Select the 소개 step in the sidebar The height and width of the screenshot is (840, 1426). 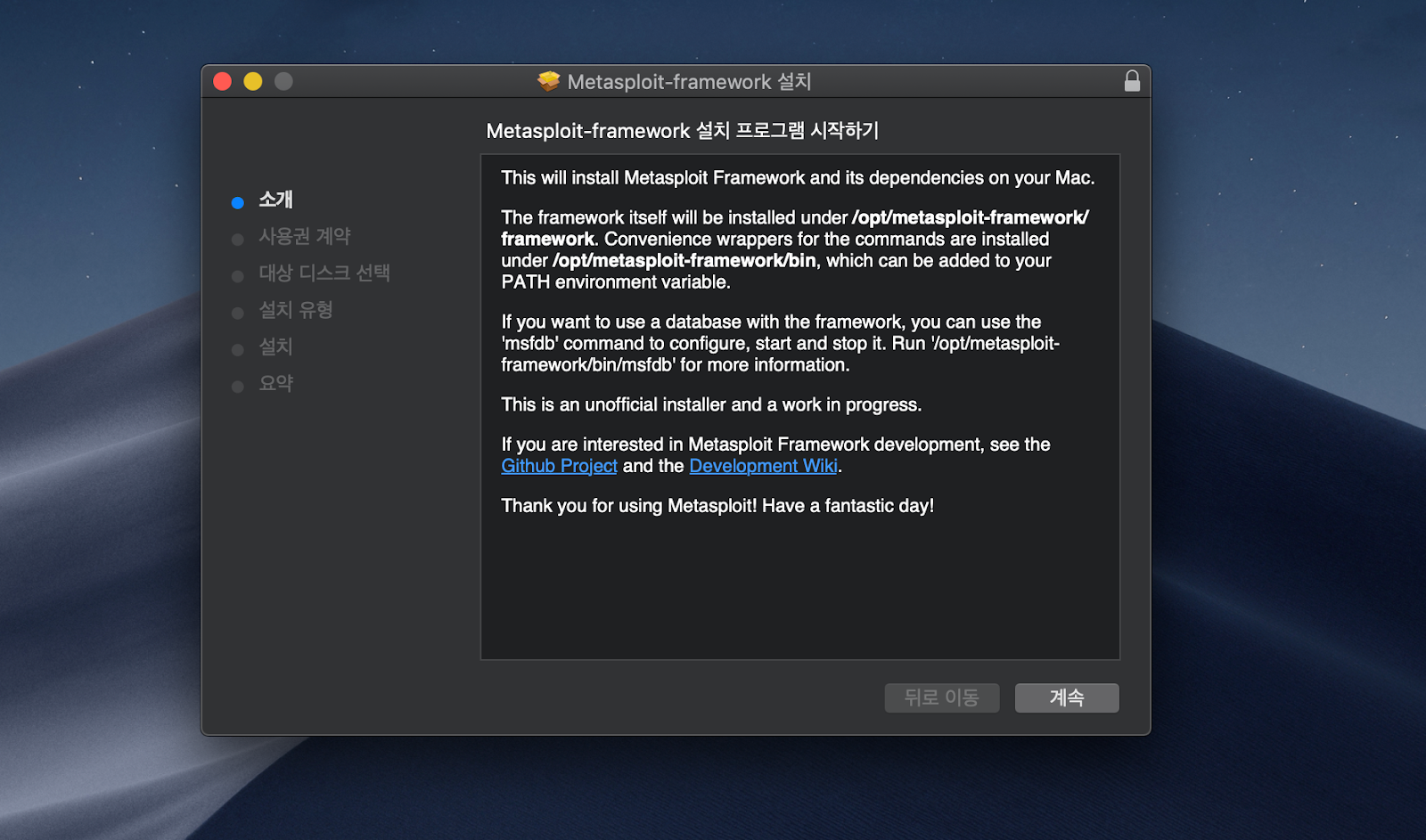pos(275,200)
